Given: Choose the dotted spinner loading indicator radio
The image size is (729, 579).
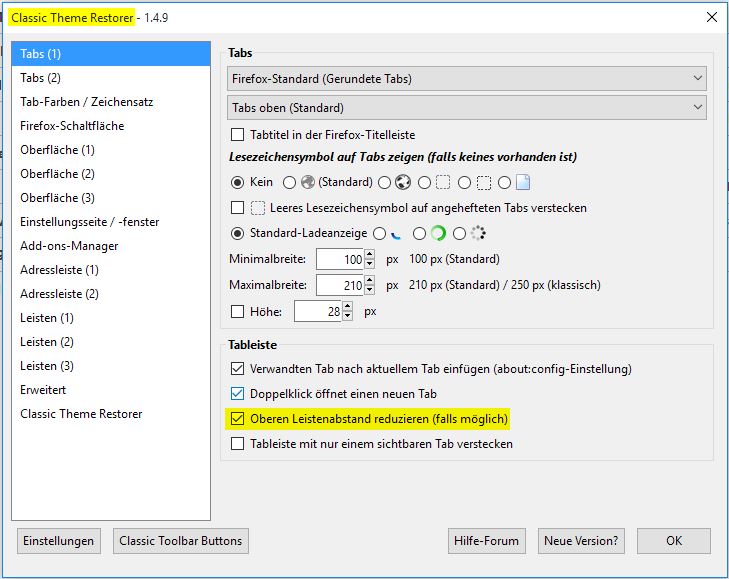Looking at the screenshot, I should coord(459,233).
